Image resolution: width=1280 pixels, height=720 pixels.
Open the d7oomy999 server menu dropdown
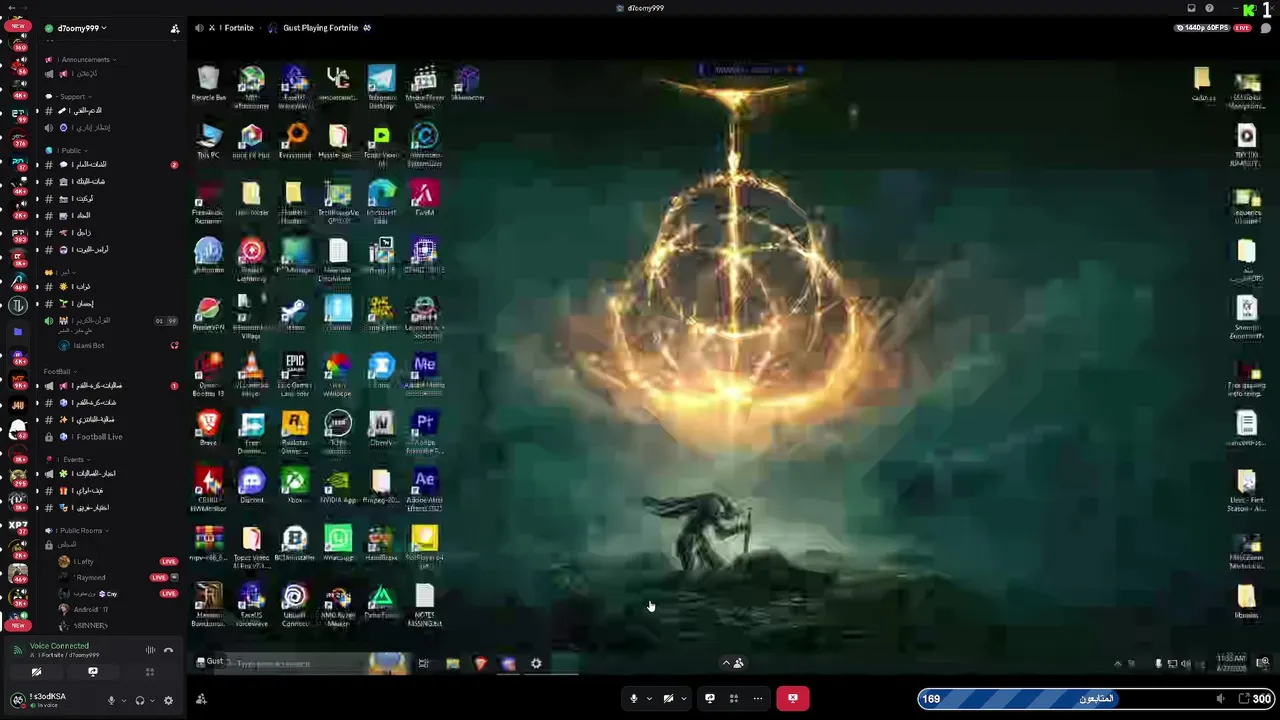point(82,28)
